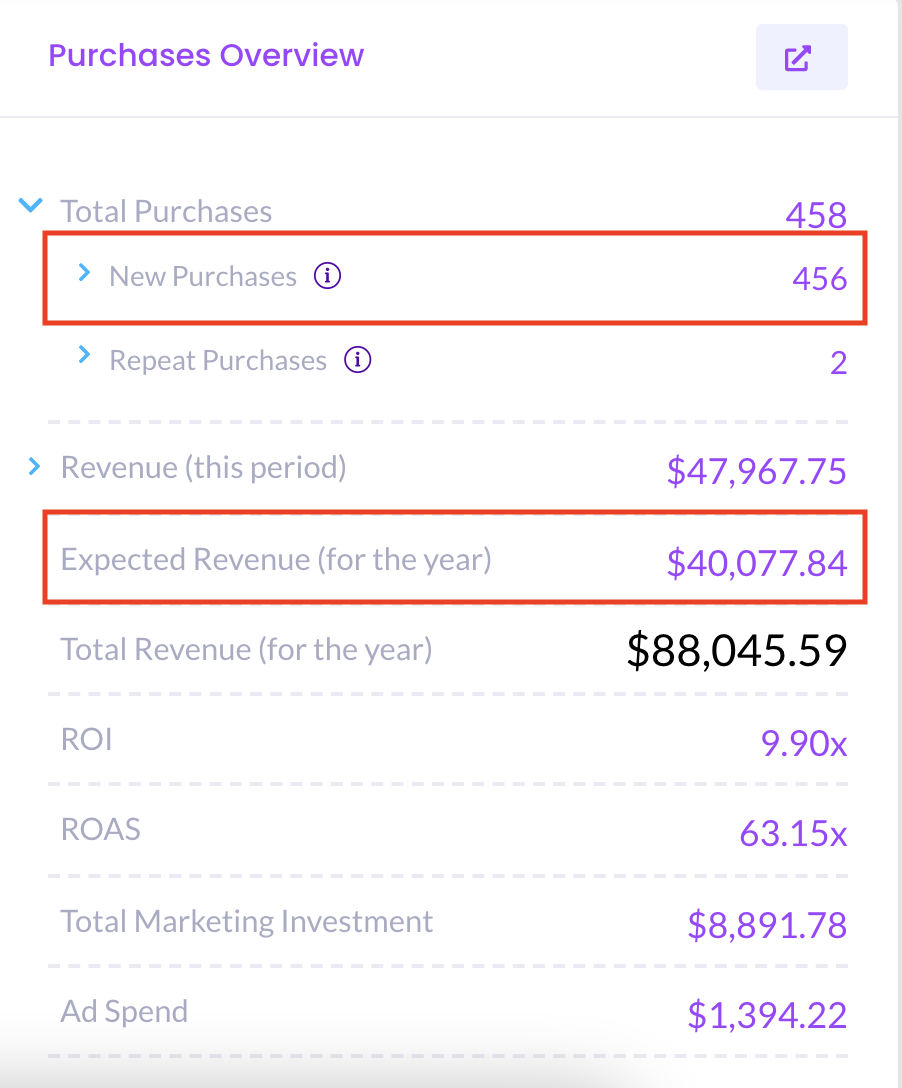902x1088 pixels.
Task: Select the Total Revenue amount $88,045.59
Action: (736, 651)
